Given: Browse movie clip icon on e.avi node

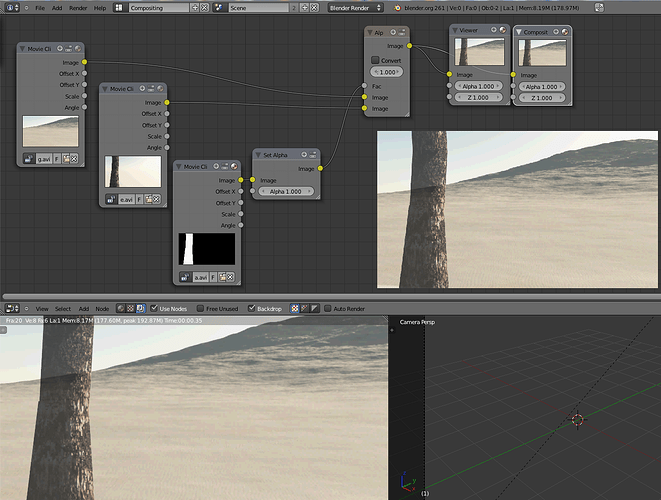Looking at the screenshot, I should [x=111, y=199].
